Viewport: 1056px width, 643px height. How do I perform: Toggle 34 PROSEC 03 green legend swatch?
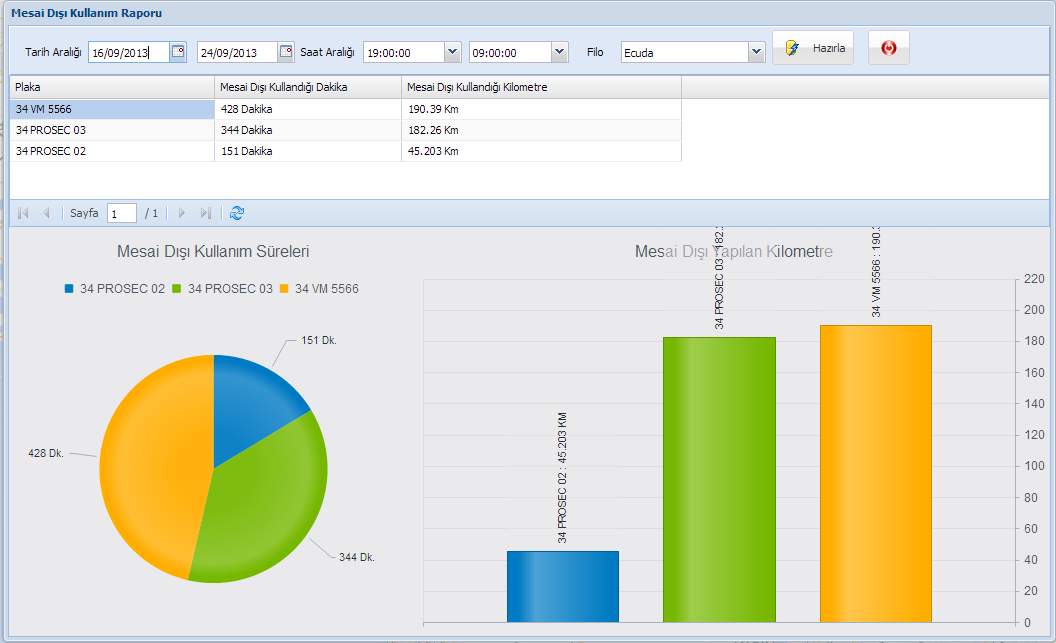click(176, 289)
